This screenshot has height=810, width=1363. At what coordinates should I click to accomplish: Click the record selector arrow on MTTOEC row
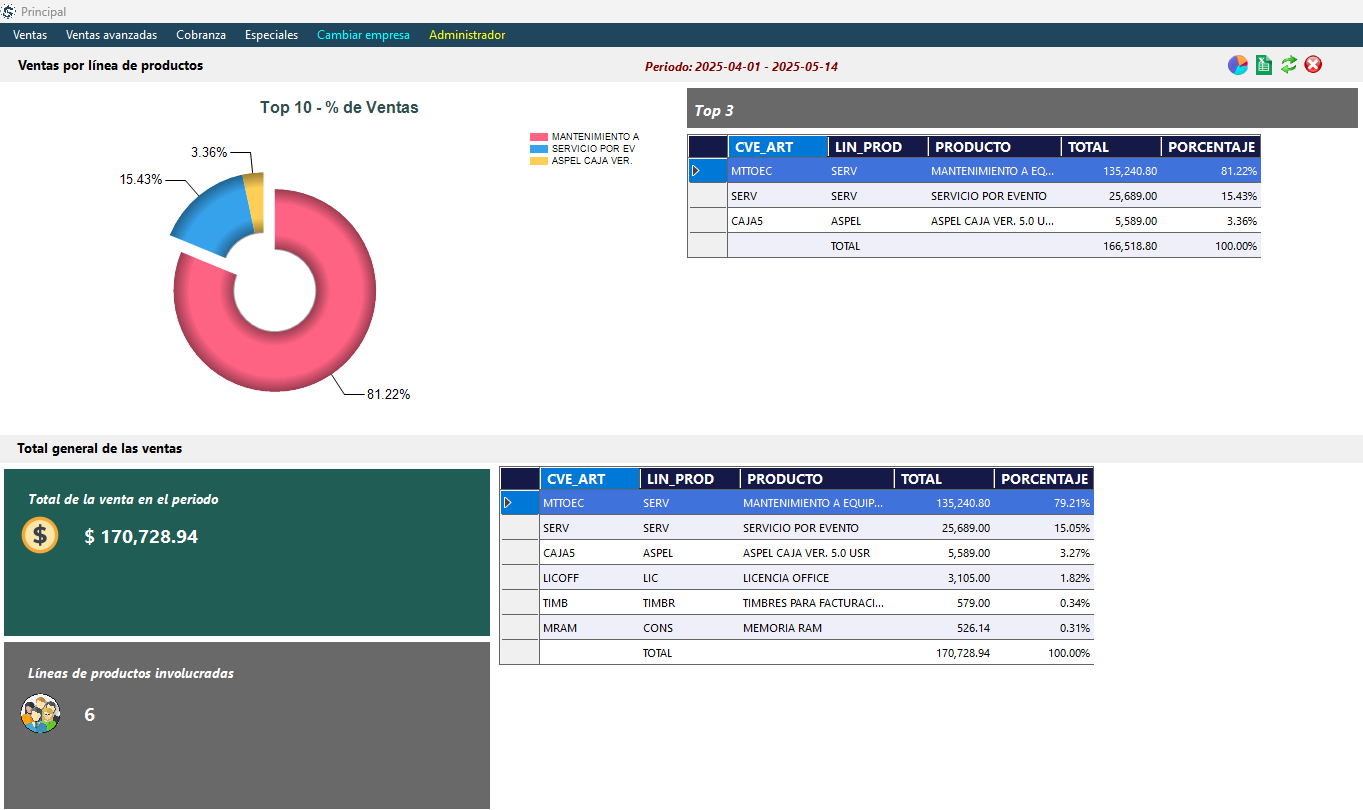(695, 170)
